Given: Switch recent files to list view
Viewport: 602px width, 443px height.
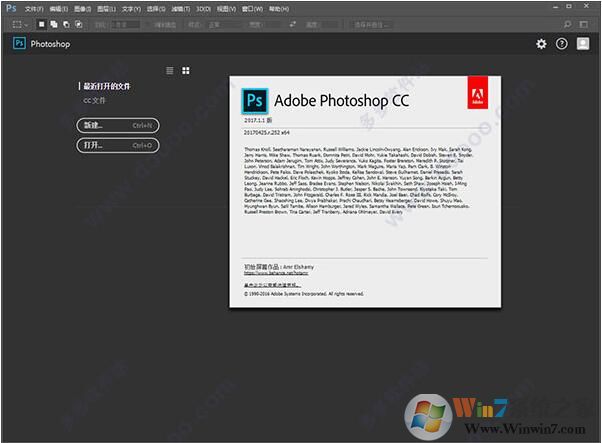Looking at the screenshot, I should 170,71.
